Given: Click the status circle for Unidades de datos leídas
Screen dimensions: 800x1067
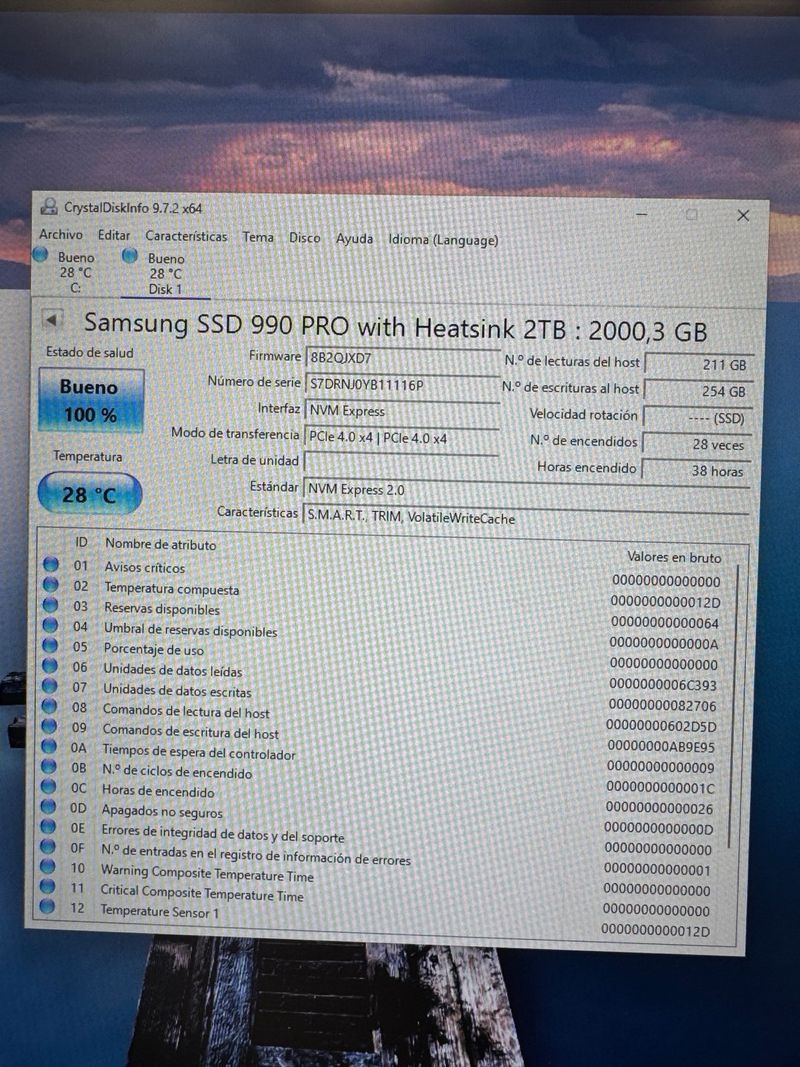Looking at the screenshot, I should 50,666.
